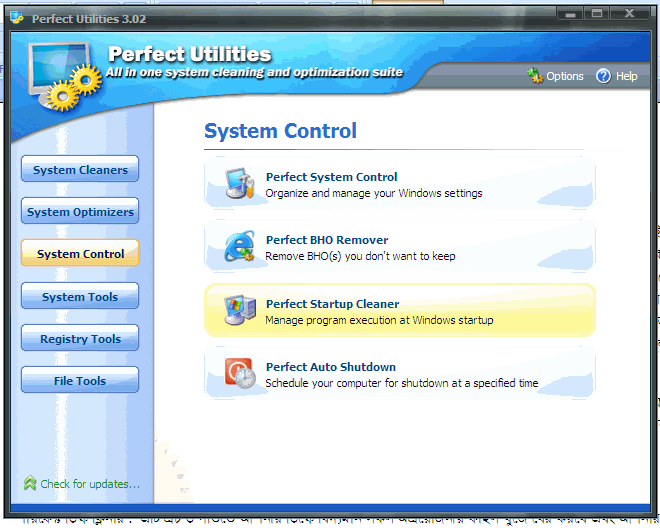The image size is (660, 530).
Task: Click the Help question mark icon
Action: click(603, 76)
